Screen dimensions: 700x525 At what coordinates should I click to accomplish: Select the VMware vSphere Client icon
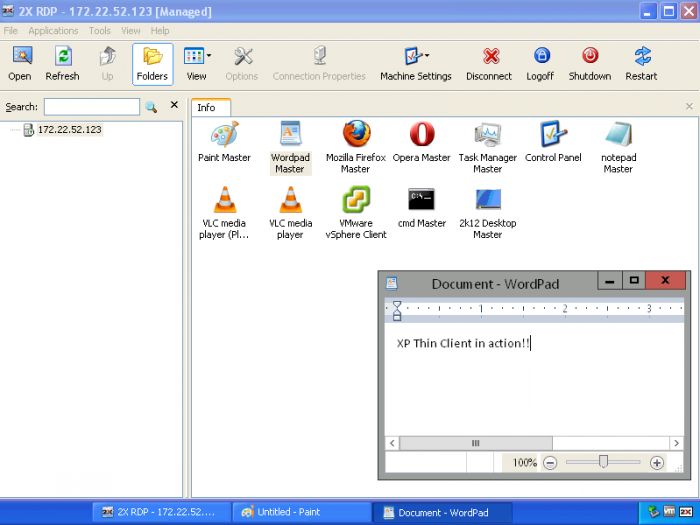click(x=356, y=213)
